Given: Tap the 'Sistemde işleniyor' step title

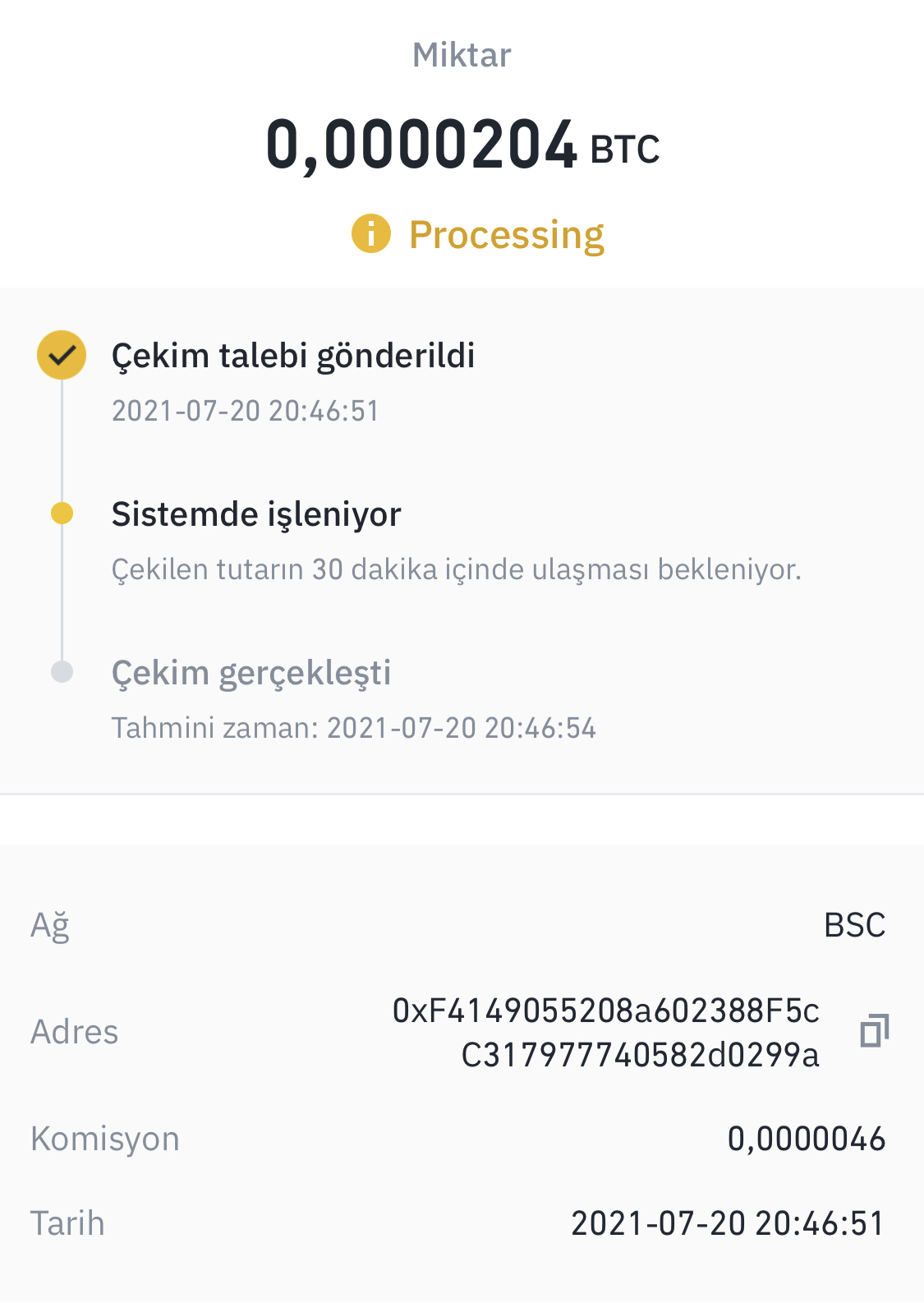Looking at the screenshot, I should coord(256,515).
